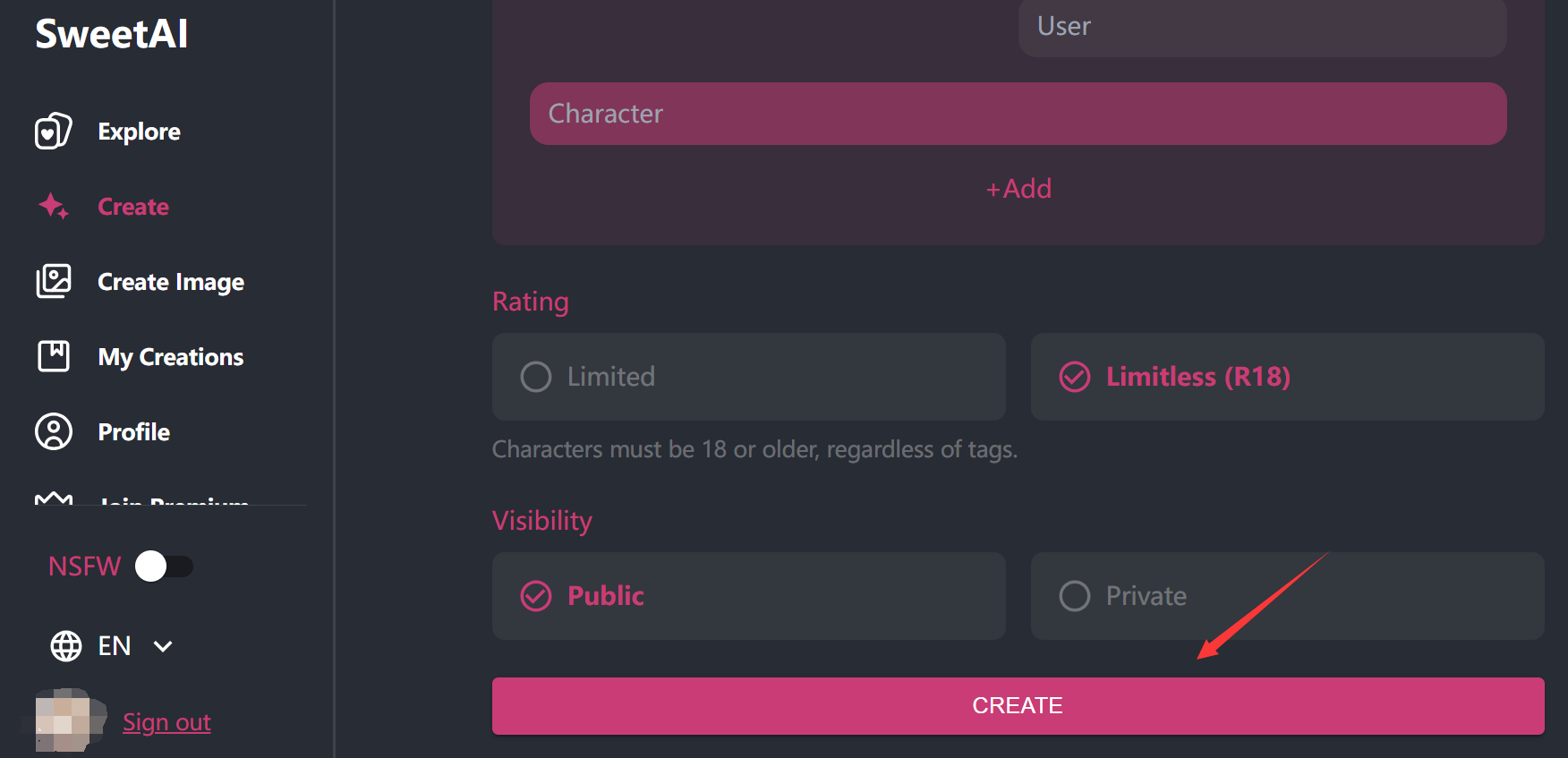This screenshot has height=758, width=1568.
Task: Open the Create Image picture icon
Action: [x=54, y=281]
